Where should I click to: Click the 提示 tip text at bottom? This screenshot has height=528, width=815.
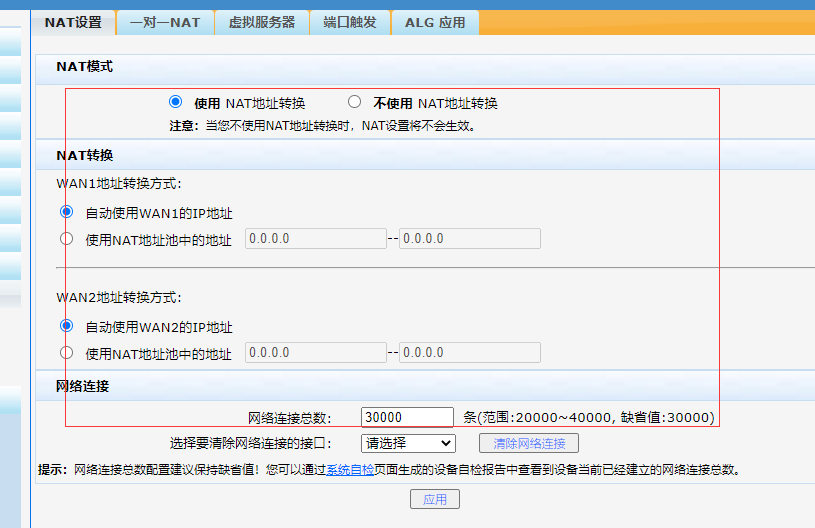[389, 470]
